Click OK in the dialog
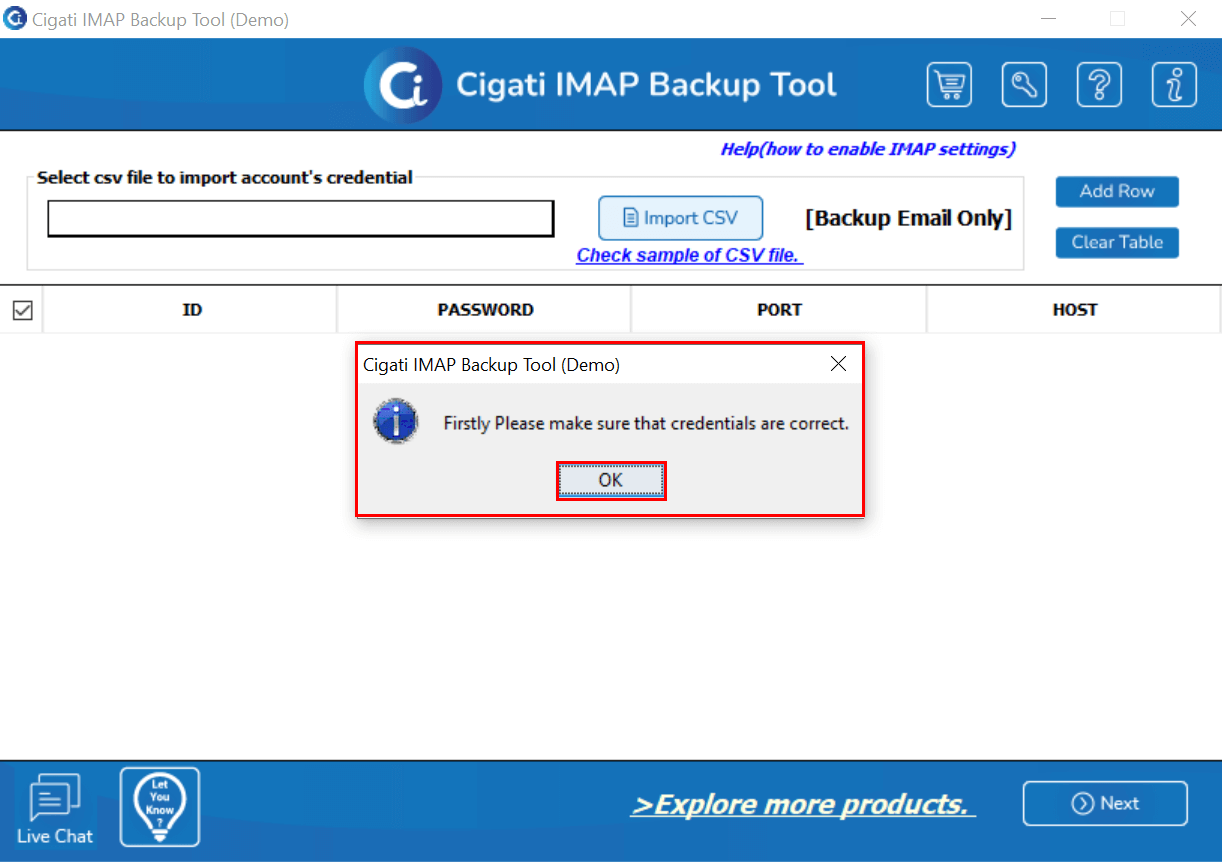This screenshot has width=1222, height=862. [611, 481]
